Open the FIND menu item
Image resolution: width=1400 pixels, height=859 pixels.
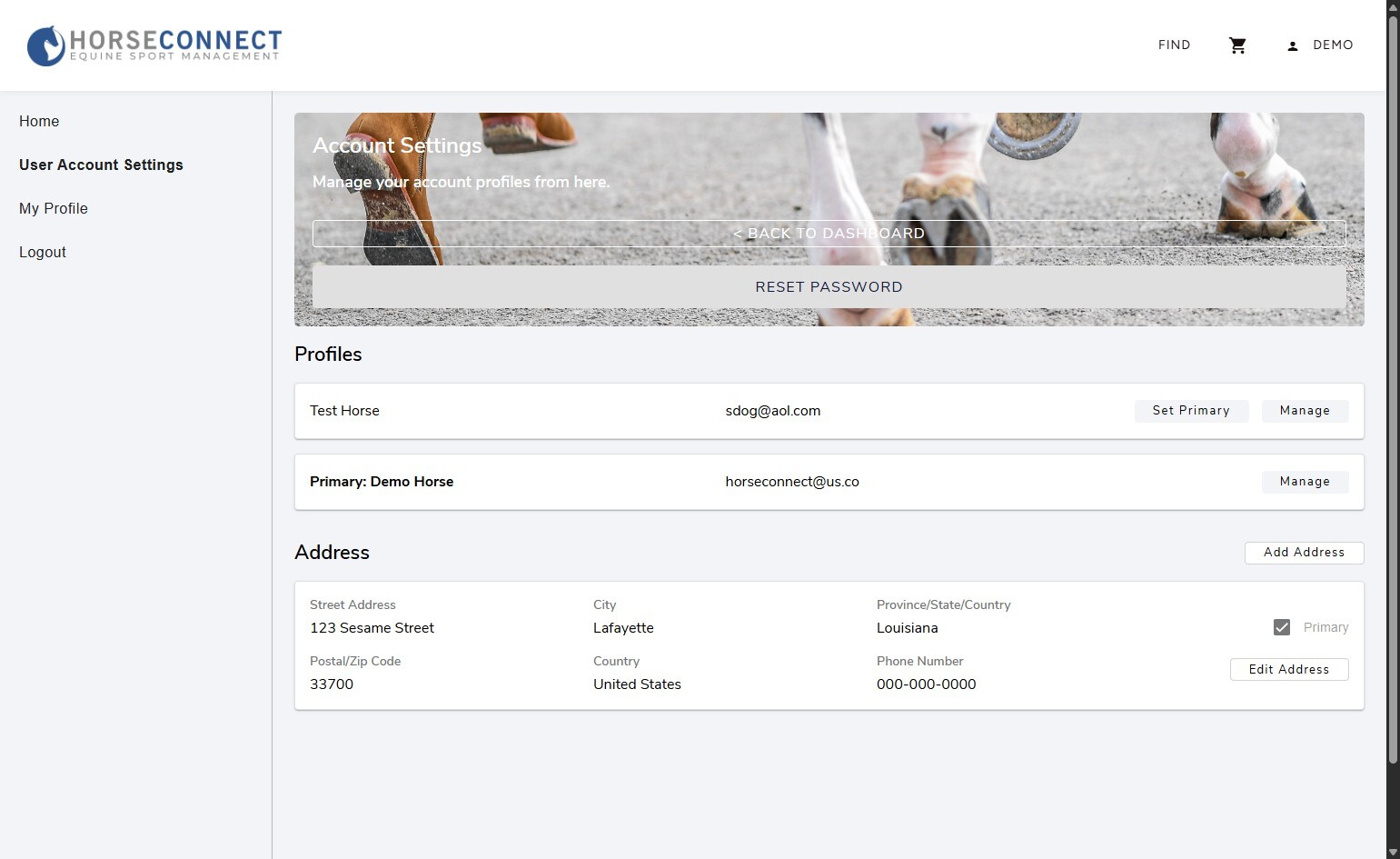click(1174, 45)
